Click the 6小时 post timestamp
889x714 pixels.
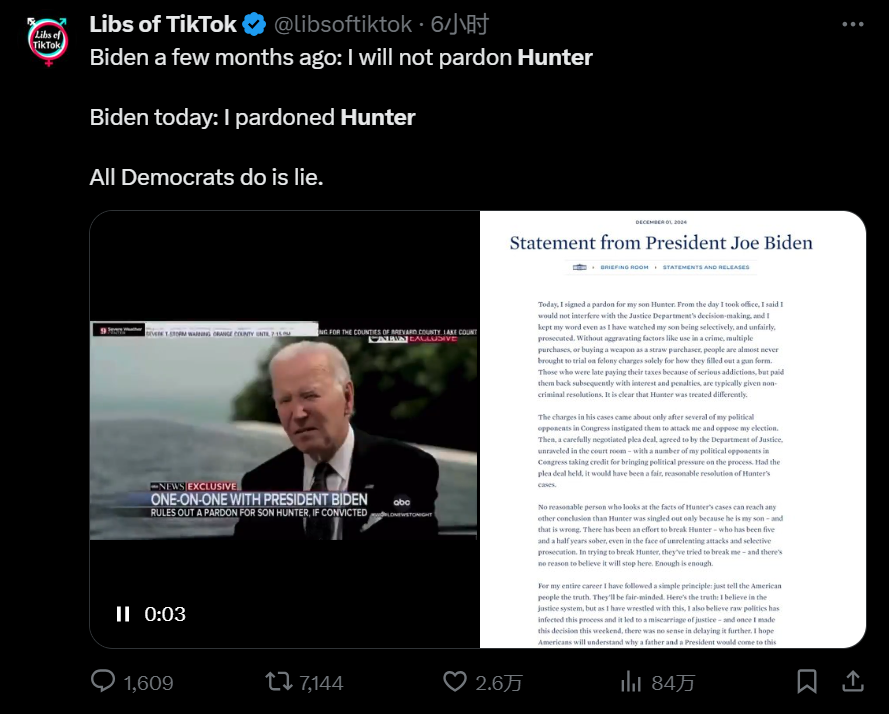pyautogui.click(x=459, y=24)
